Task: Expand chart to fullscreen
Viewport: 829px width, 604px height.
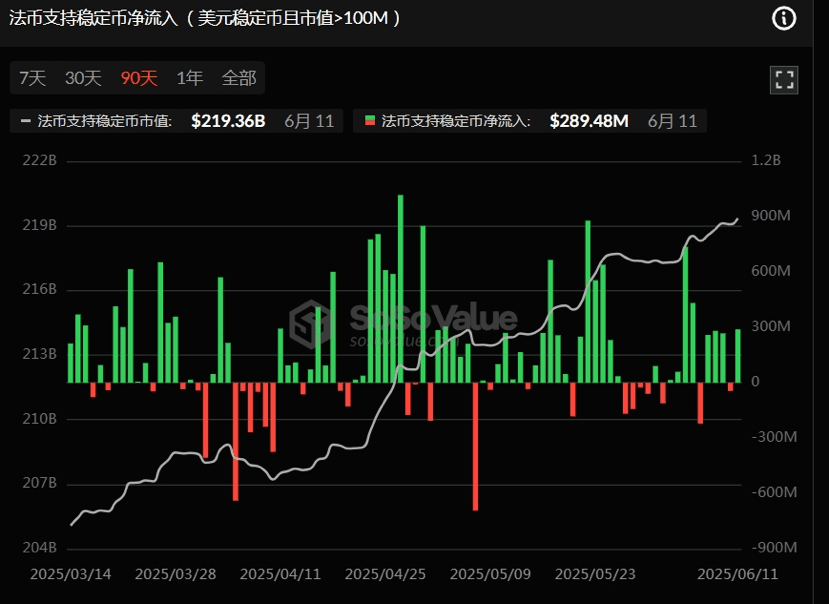Action: 784,80
